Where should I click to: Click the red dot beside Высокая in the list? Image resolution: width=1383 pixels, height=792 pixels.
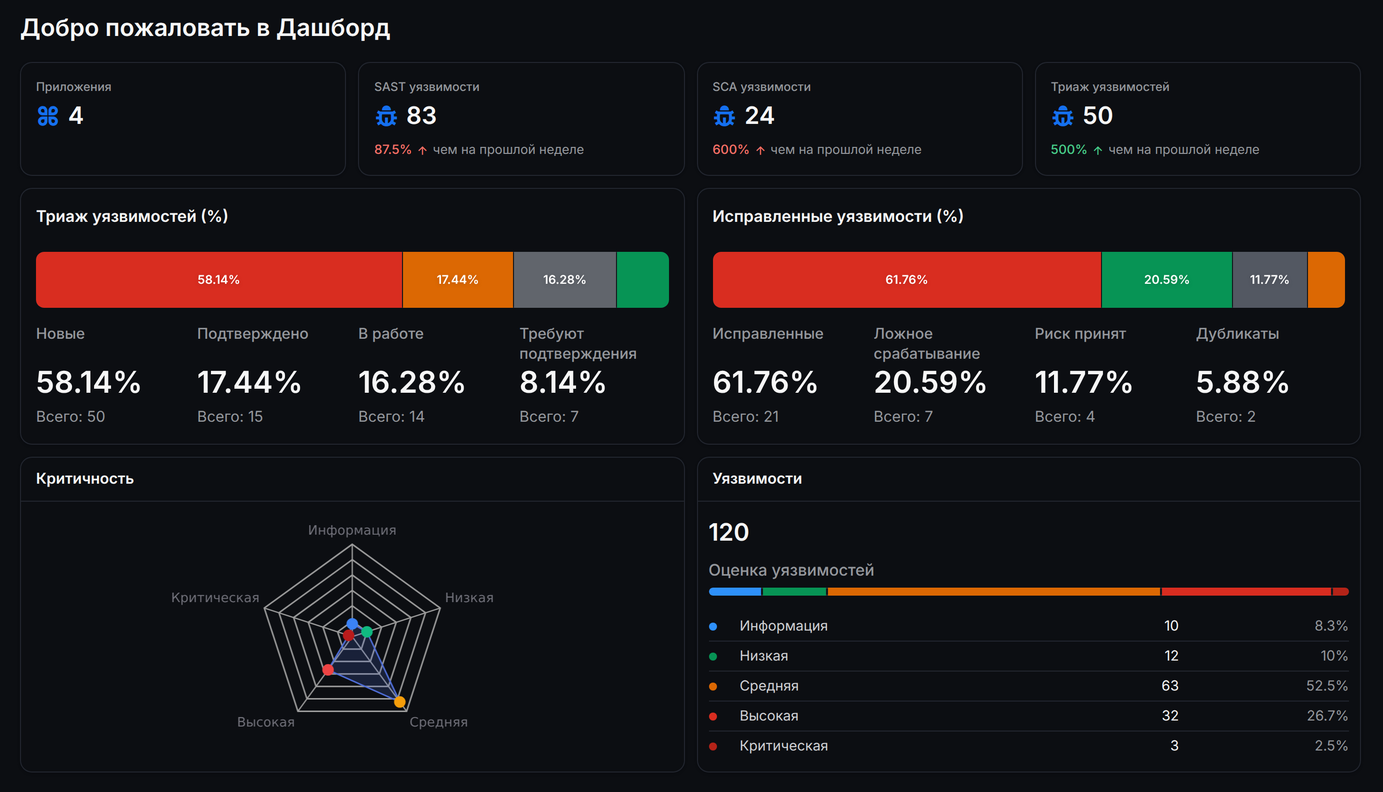tap(713, 717)
